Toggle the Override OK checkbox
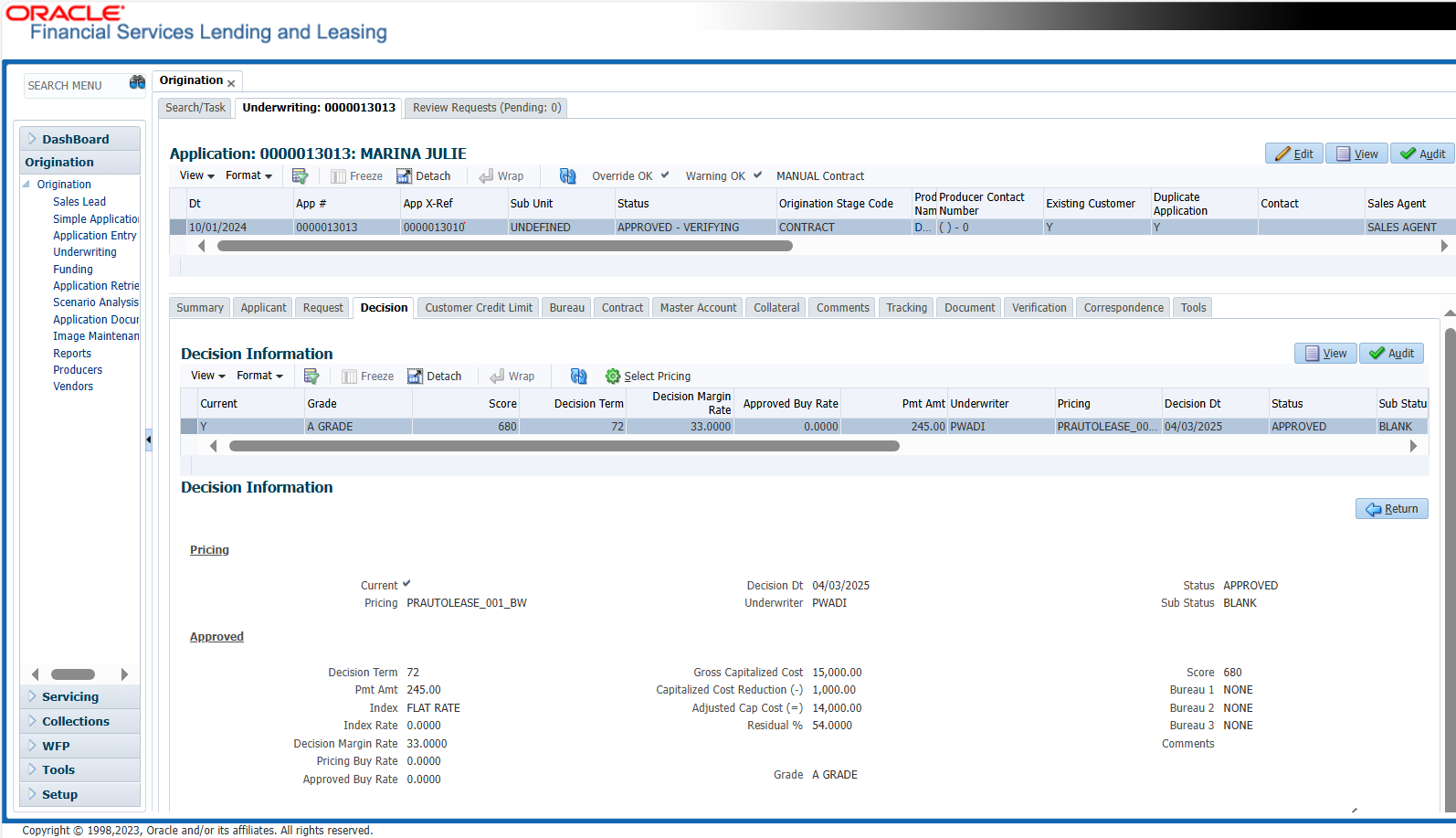This screenshot has height=838, width=1456. click(665, 175)
